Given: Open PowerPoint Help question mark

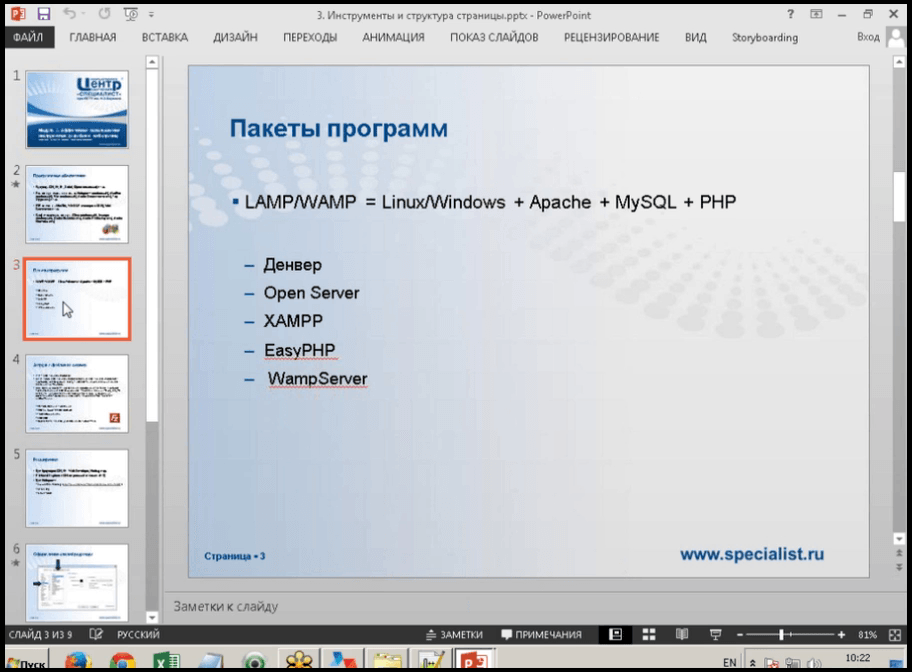Looking at the screenshot, I should 790,14.
